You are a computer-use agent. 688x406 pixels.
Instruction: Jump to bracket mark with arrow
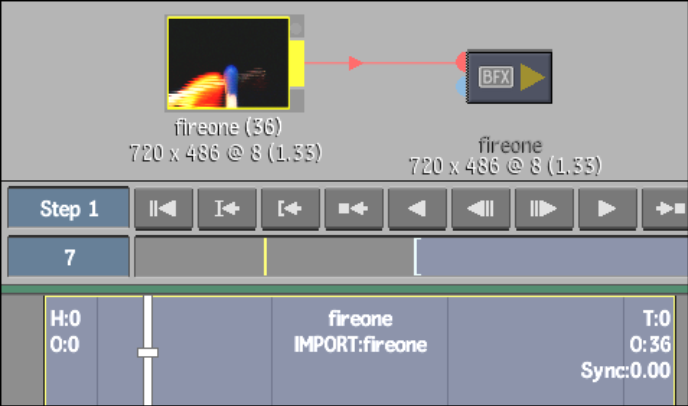click(290, 208)
